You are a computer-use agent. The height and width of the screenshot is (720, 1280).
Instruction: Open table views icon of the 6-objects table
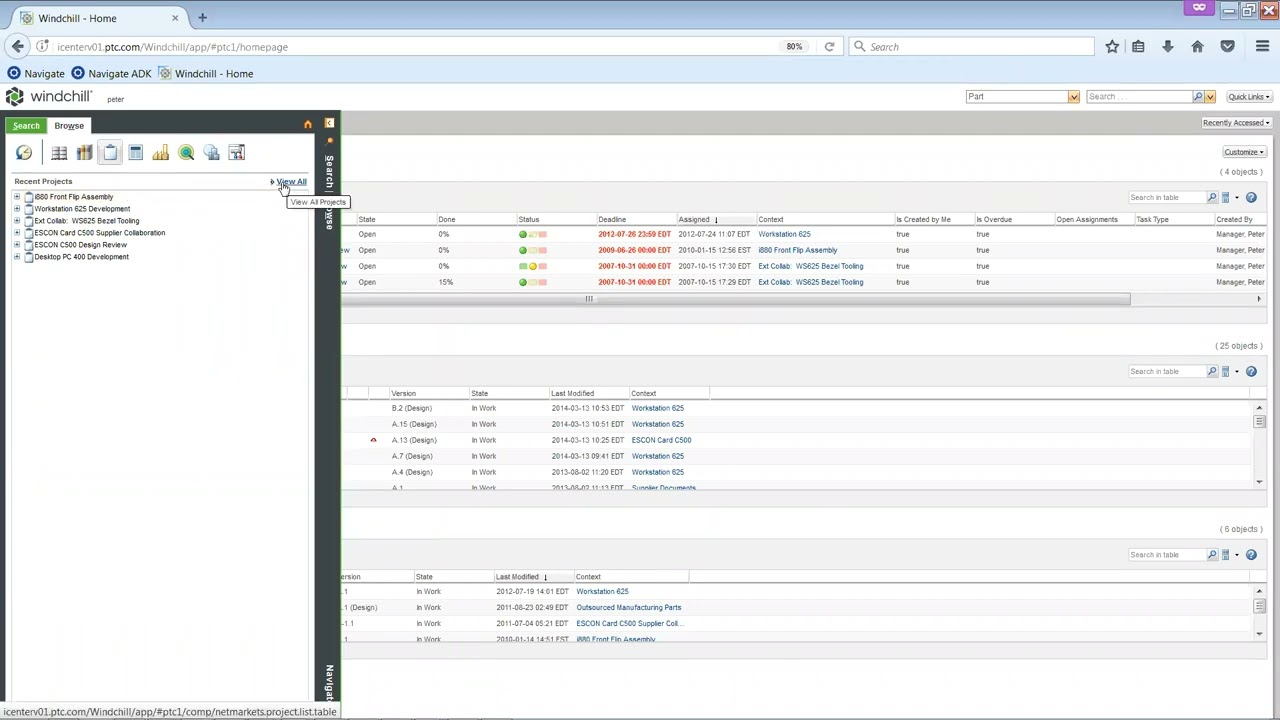pyautogui.click(x=1228, y=555)
